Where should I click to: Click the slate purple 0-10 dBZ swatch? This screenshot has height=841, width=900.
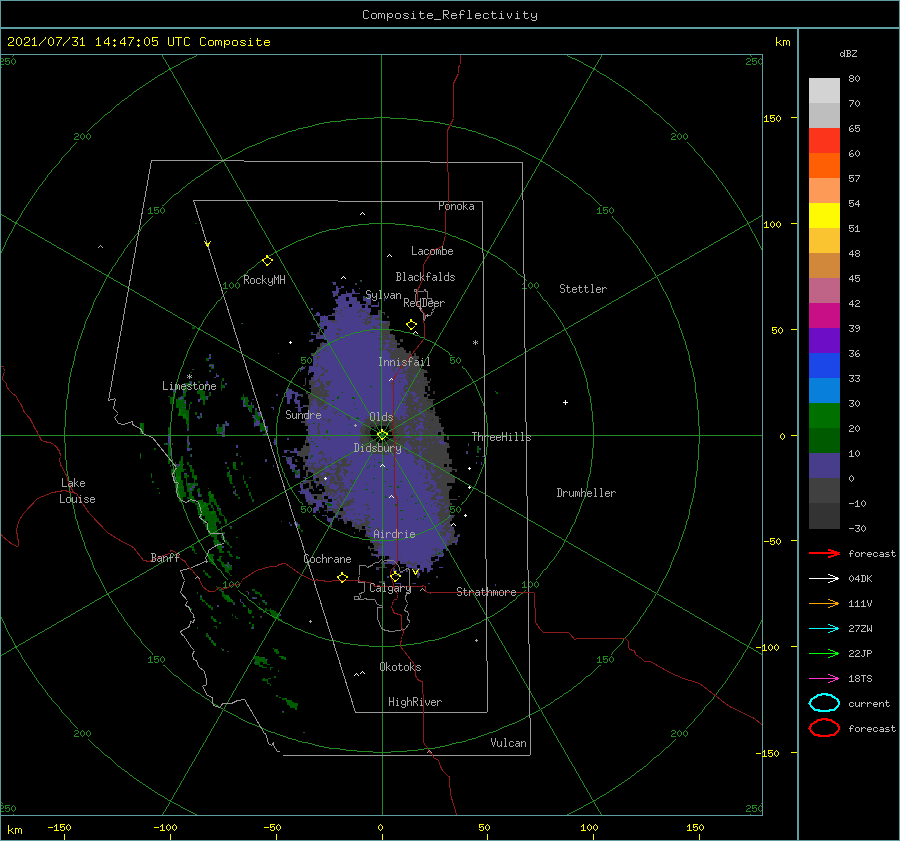tap(824, 466)
